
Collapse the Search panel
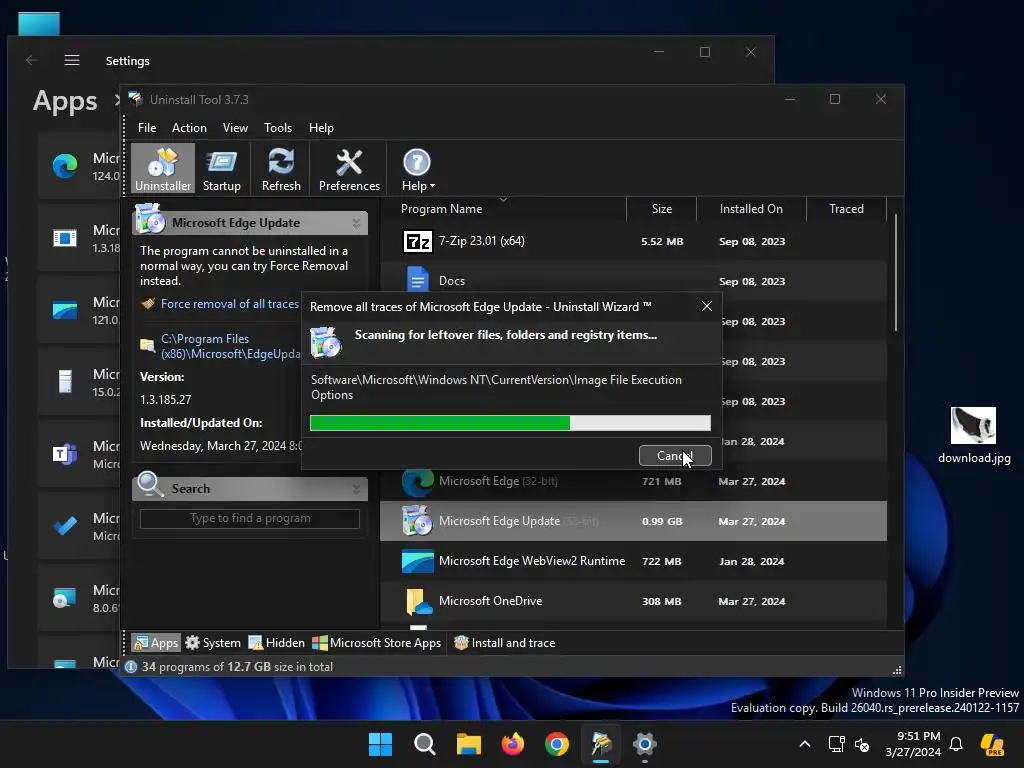(357, 489)
